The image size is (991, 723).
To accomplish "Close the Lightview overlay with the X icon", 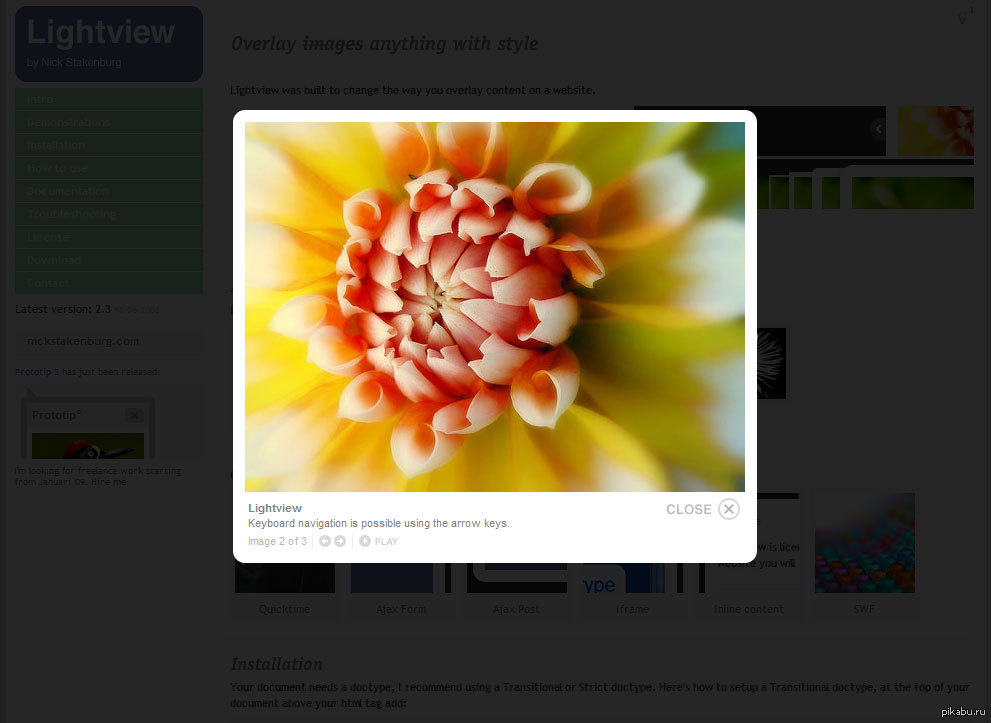I will click(x=729, y=509).
